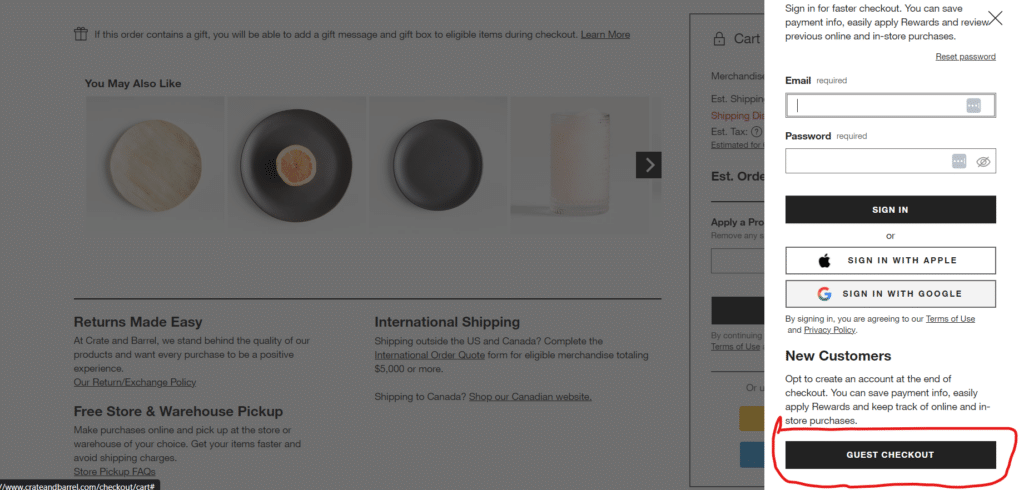Follow the gift message Learn More link
This screenshot has height=490, width=1024.
pos(605,35)
